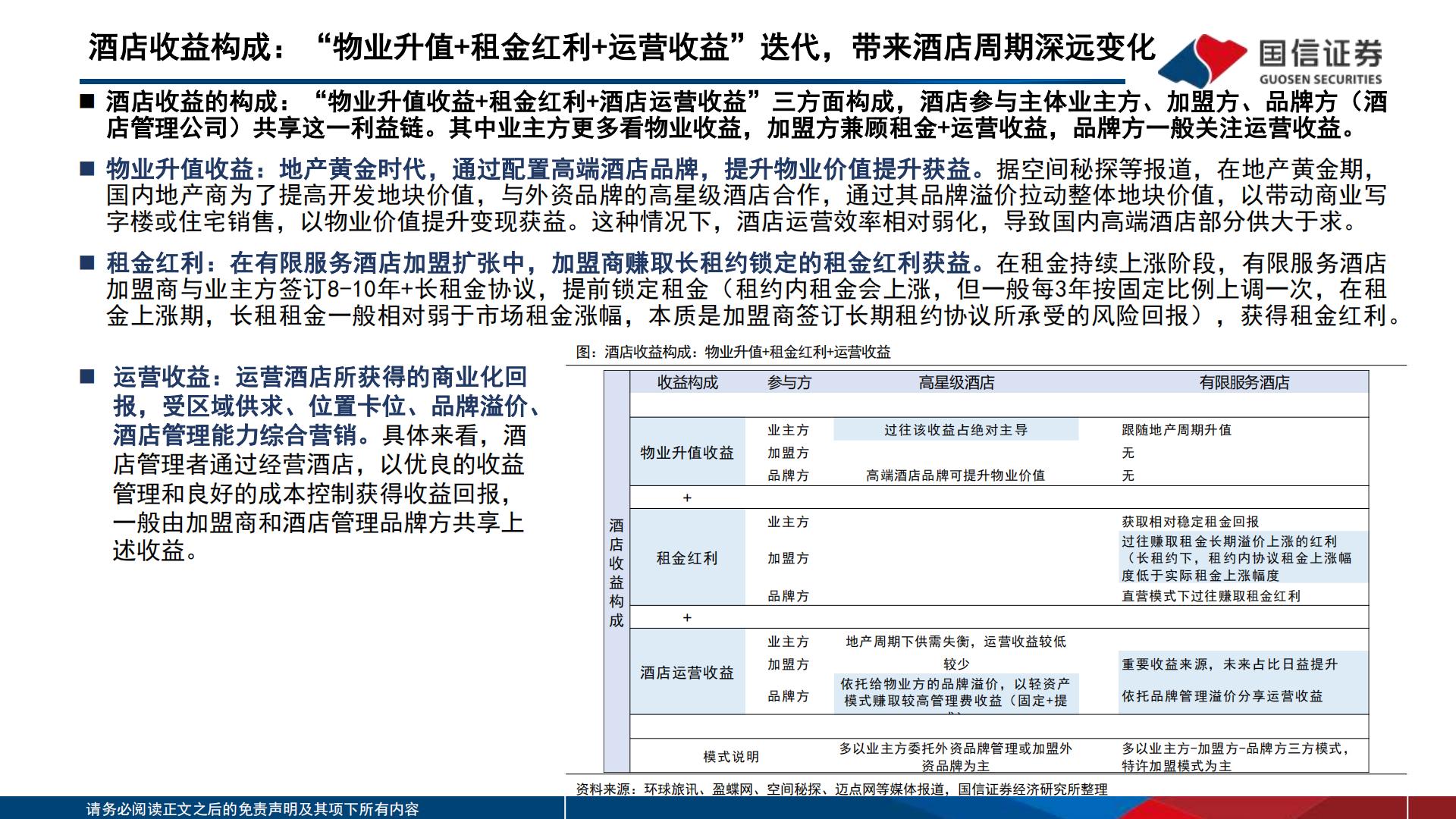Screen dimensions: 1456x819
Task: Click the plus sign below 物业升值收益
Action: coord(687,498)
